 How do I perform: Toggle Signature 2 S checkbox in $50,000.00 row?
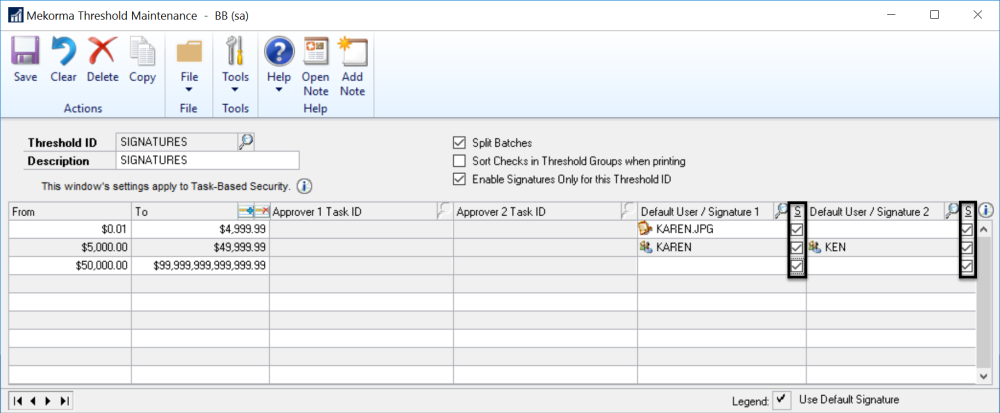click(x=967, y=265)
